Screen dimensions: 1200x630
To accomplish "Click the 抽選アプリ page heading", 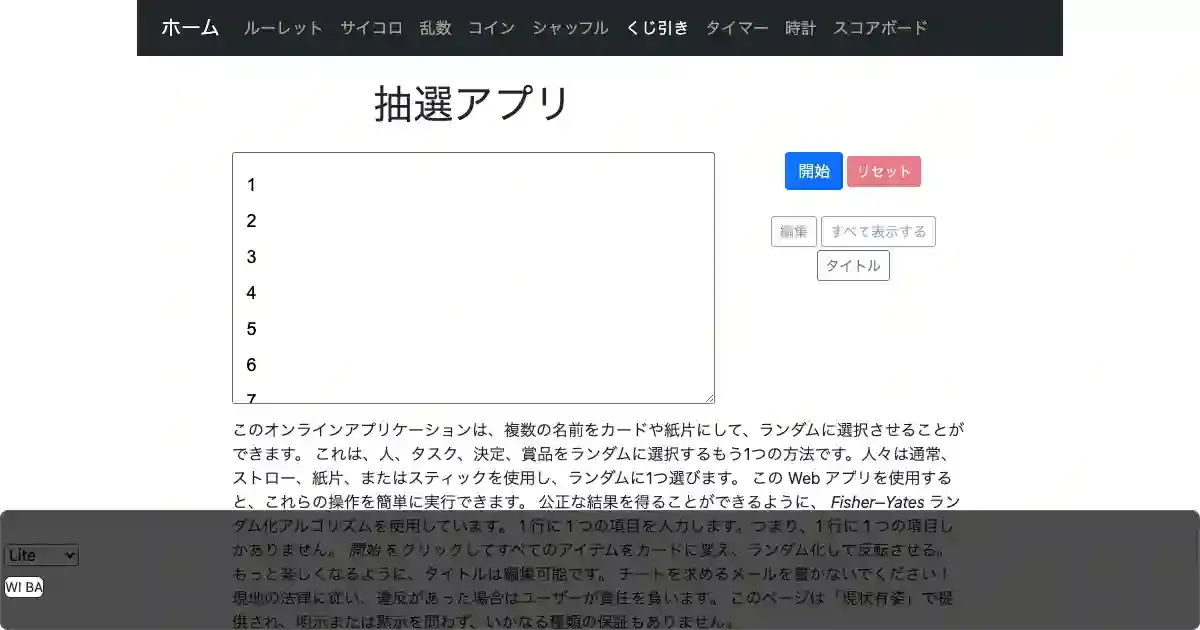I will point(472,104).
